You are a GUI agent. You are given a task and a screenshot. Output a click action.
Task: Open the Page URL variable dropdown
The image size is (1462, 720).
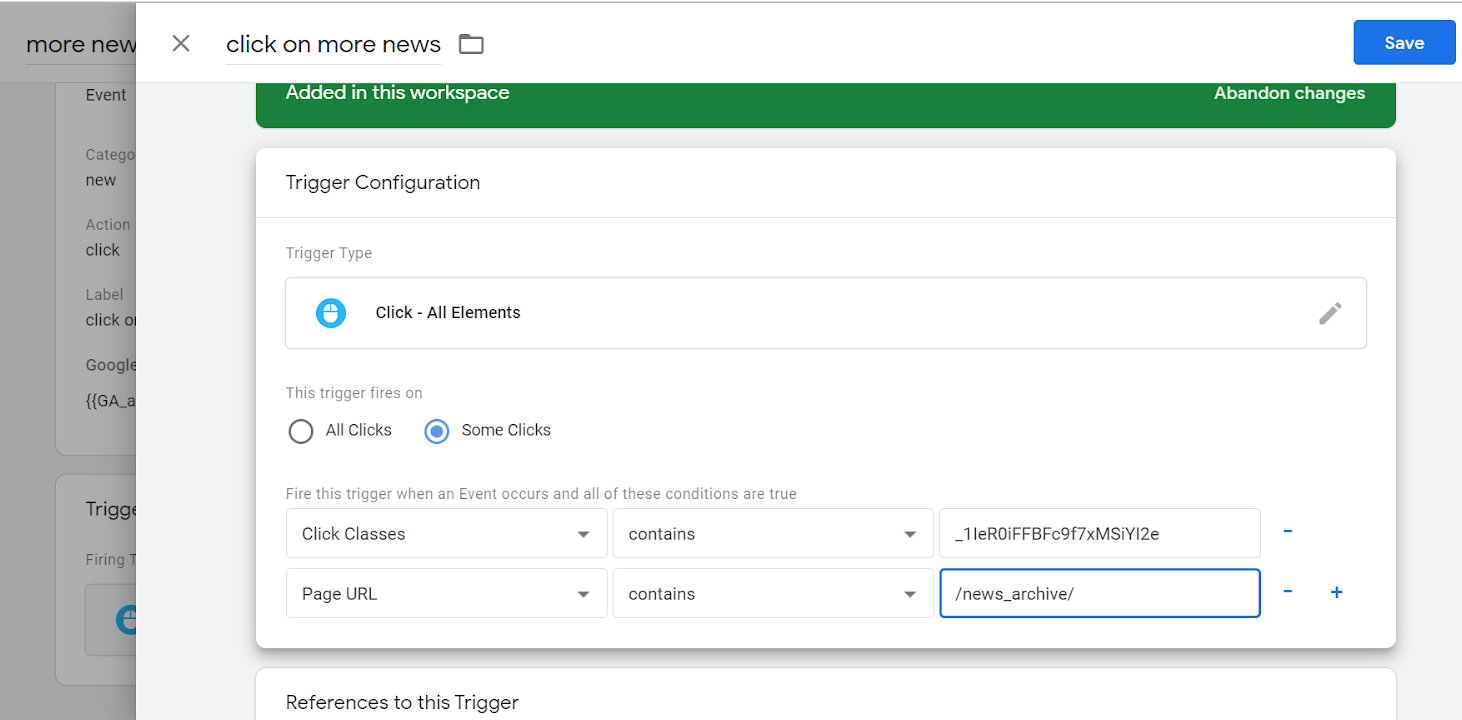[x=447, y=593]
